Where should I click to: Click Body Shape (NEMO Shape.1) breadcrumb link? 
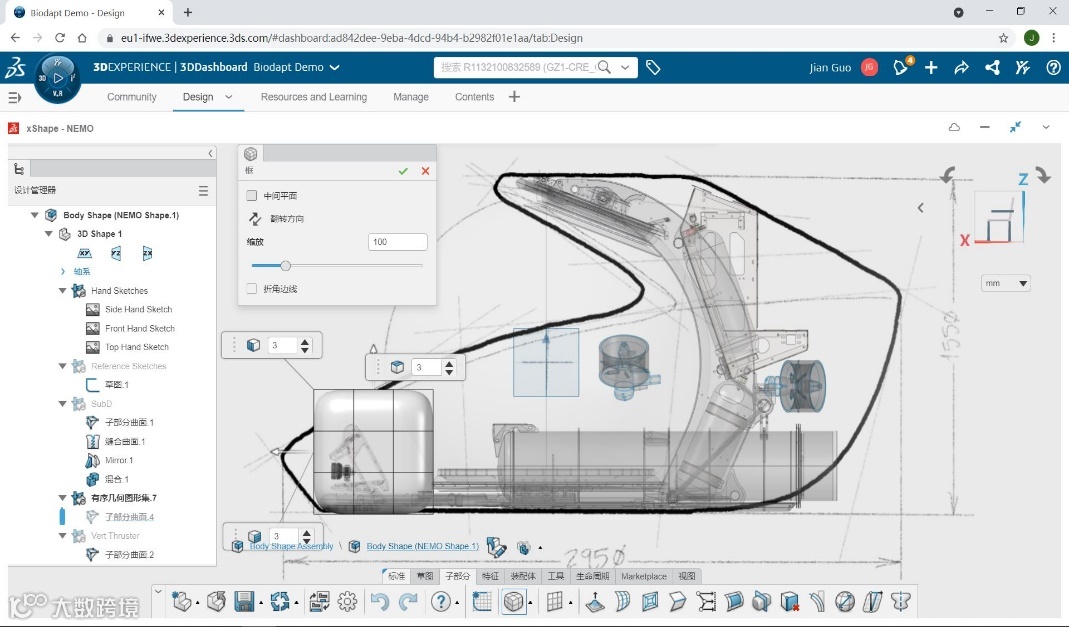coord(423,546)
